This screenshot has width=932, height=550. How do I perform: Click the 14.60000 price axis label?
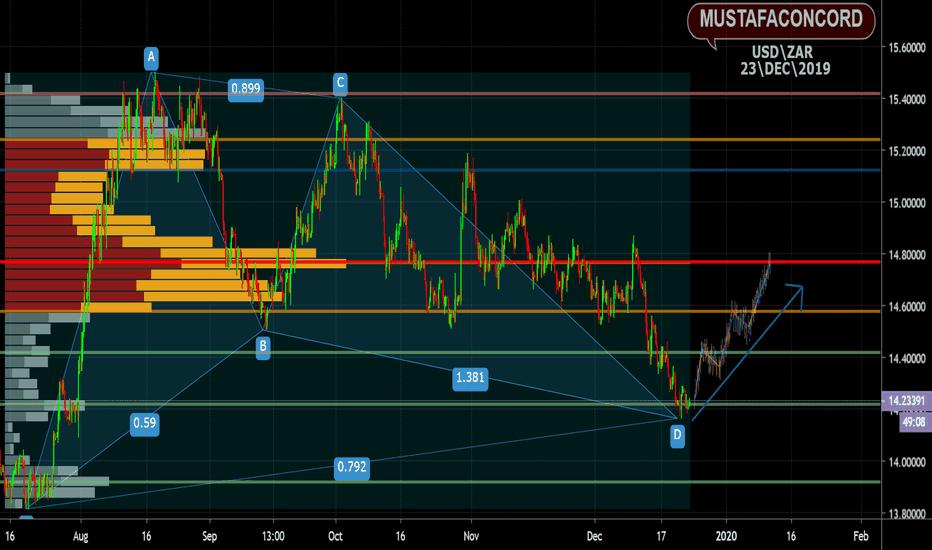[906, 307]
